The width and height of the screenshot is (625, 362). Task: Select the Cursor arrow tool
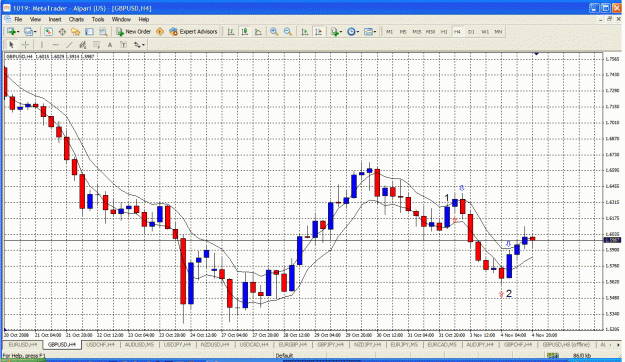[11, 45]
